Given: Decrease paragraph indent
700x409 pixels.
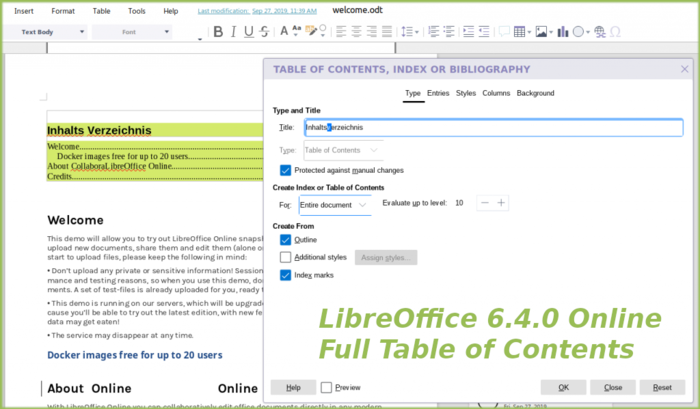Looking at the screenshot, I should [484, 31].
